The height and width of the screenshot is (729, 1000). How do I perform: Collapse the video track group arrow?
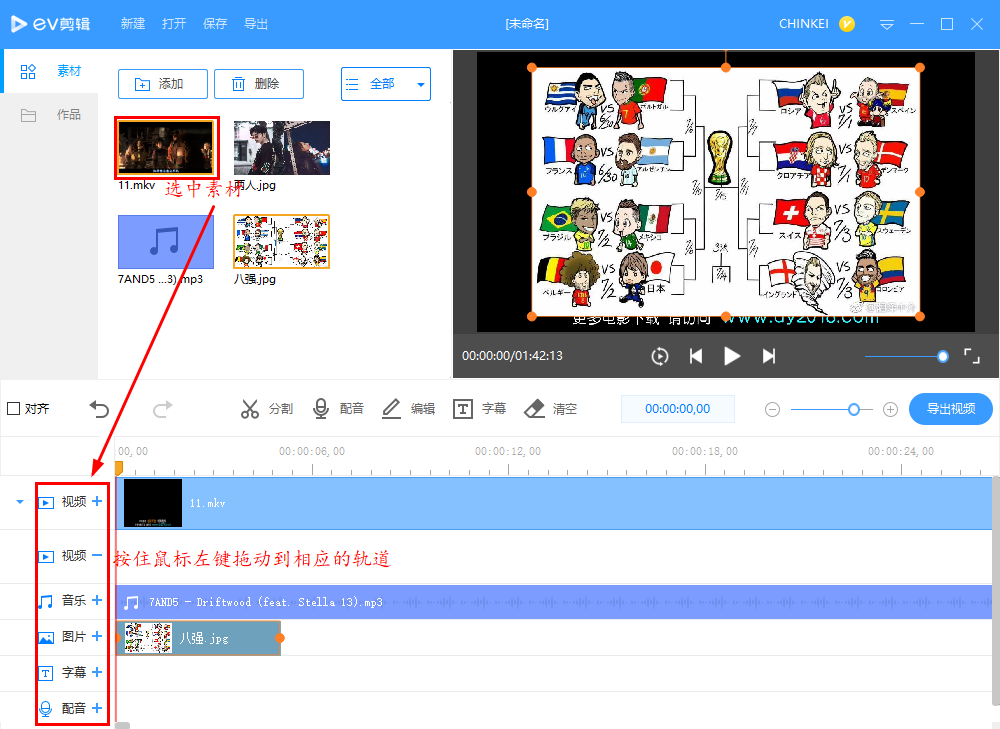pyautogui.click(x=20, y=502)
